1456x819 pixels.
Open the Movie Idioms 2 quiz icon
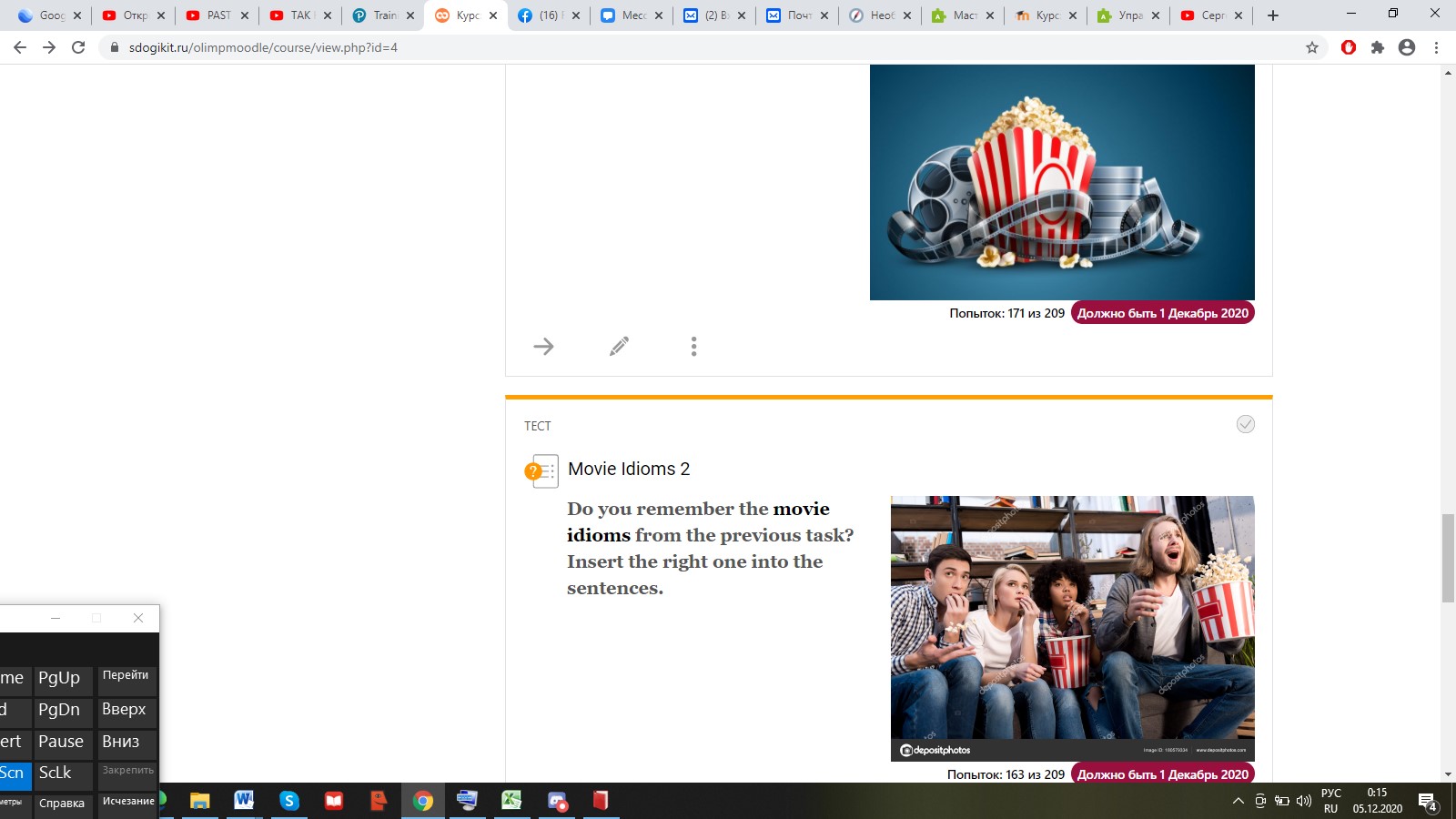coord(541,471)
